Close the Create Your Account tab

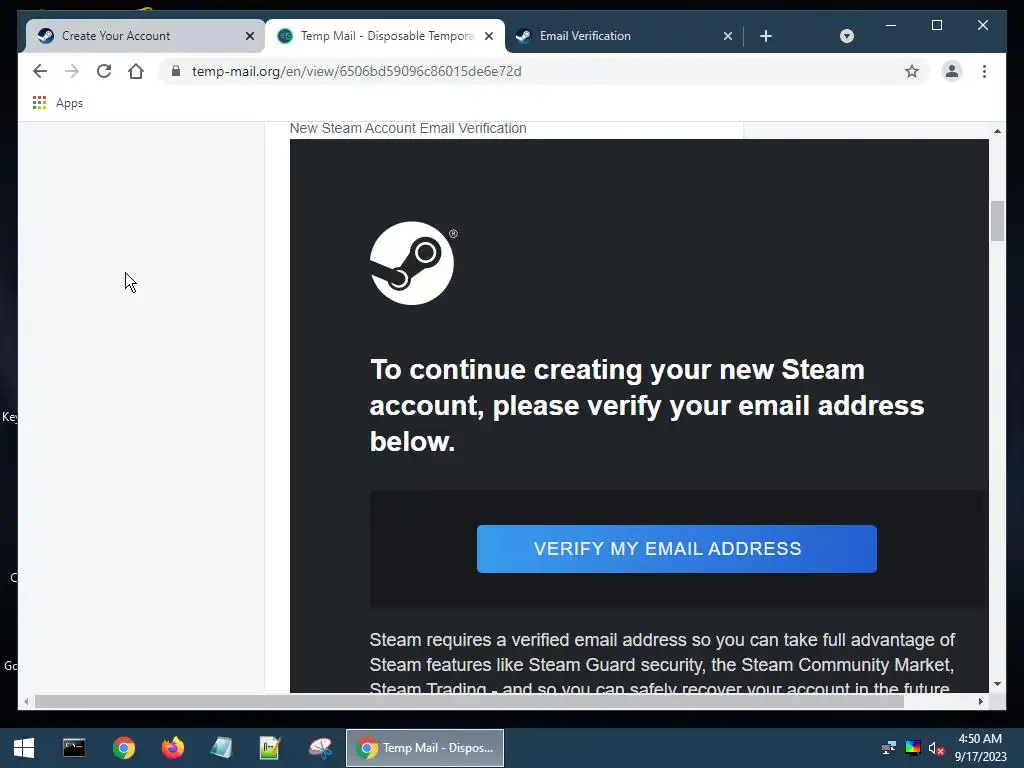pos(249,36)
